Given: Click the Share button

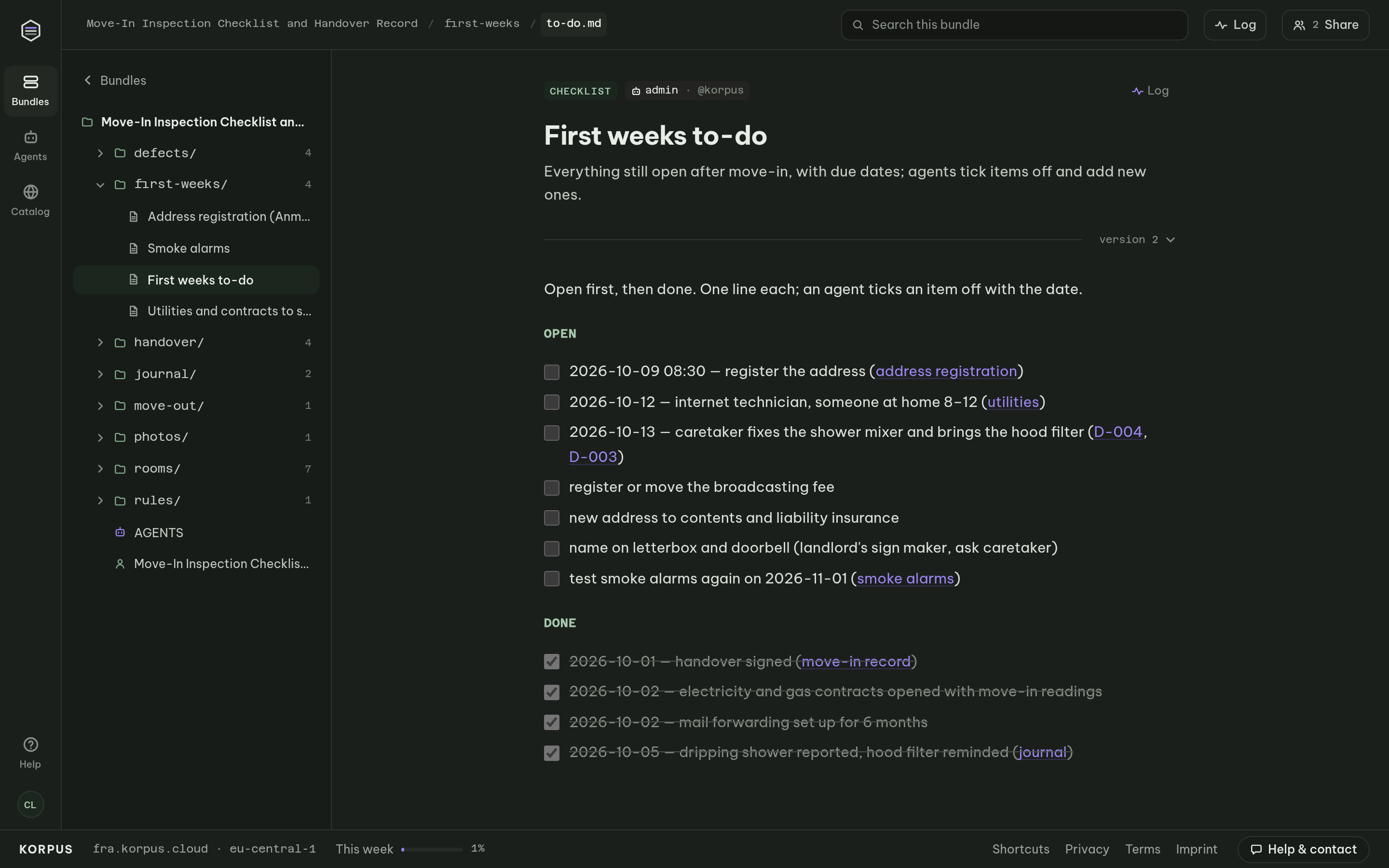Looking at the screenshot, I should click(x=1325, y=25).
